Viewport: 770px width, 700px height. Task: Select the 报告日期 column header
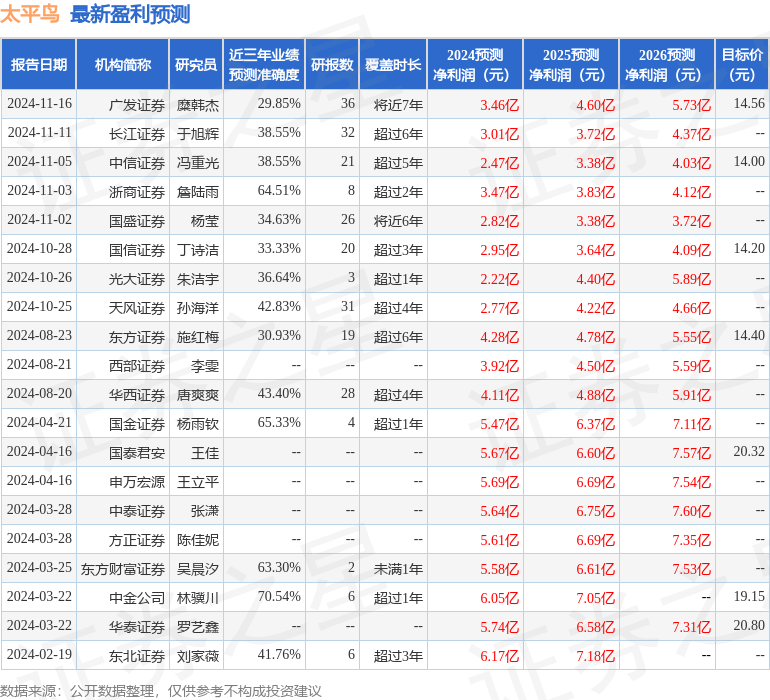[39, 65]
